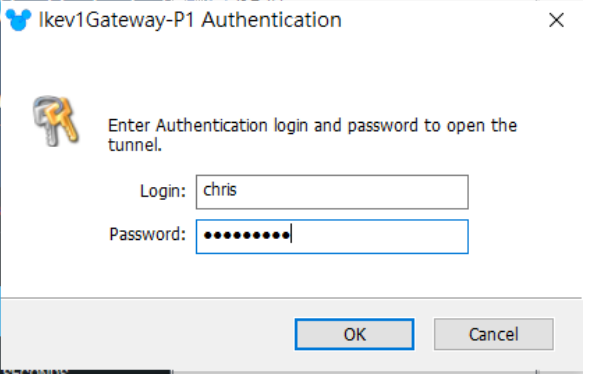This screenshot has height=374, width=589.
Task: Click the masked password dots
Action: point(246,235)
